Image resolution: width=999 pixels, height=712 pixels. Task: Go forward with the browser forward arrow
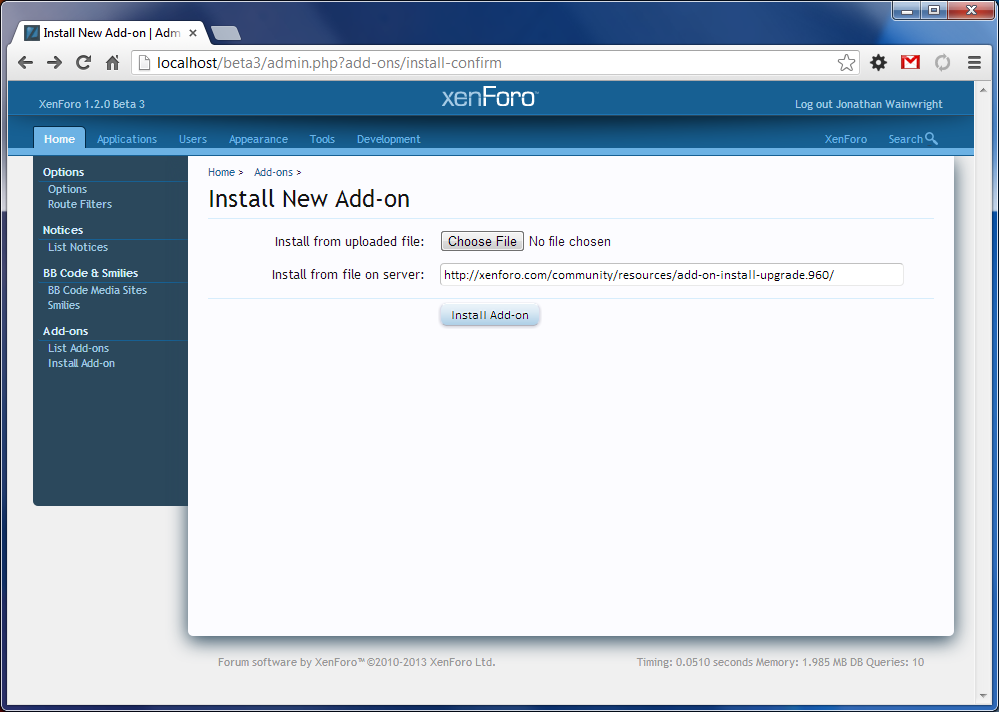(x=55, y=62)
